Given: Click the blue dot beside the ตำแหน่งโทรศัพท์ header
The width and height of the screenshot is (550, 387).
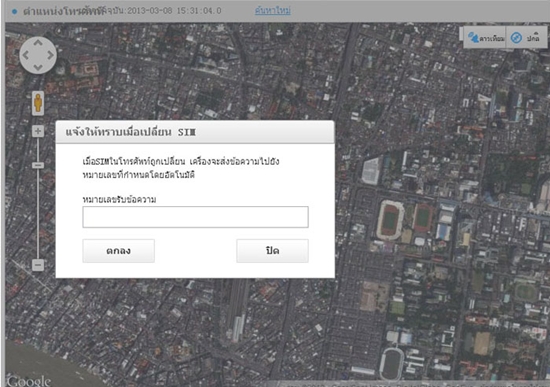Looking at the screenshot, I should (14, 12).
